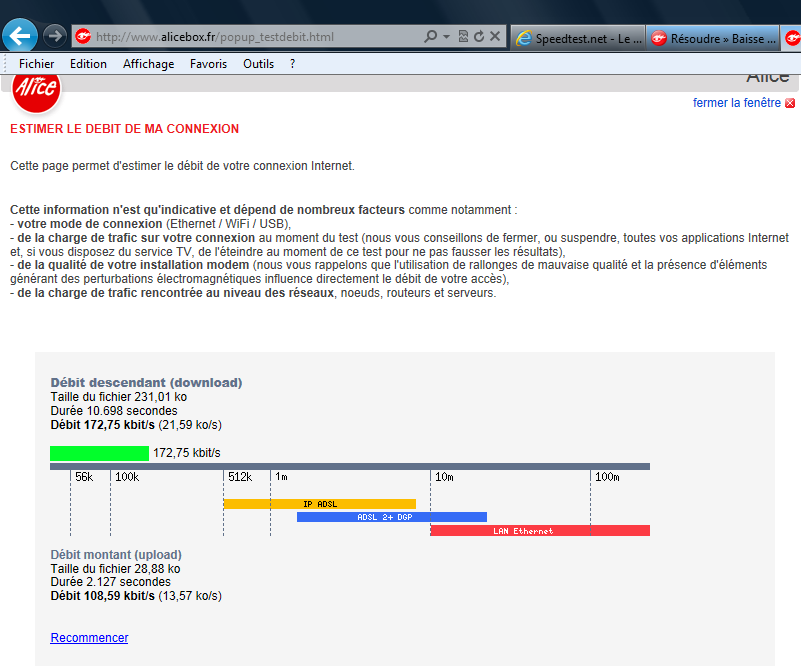801x667 pixels.
Task: Refresh the page with the reload icon
Action: pyautogui.click(x=479, y=36)
